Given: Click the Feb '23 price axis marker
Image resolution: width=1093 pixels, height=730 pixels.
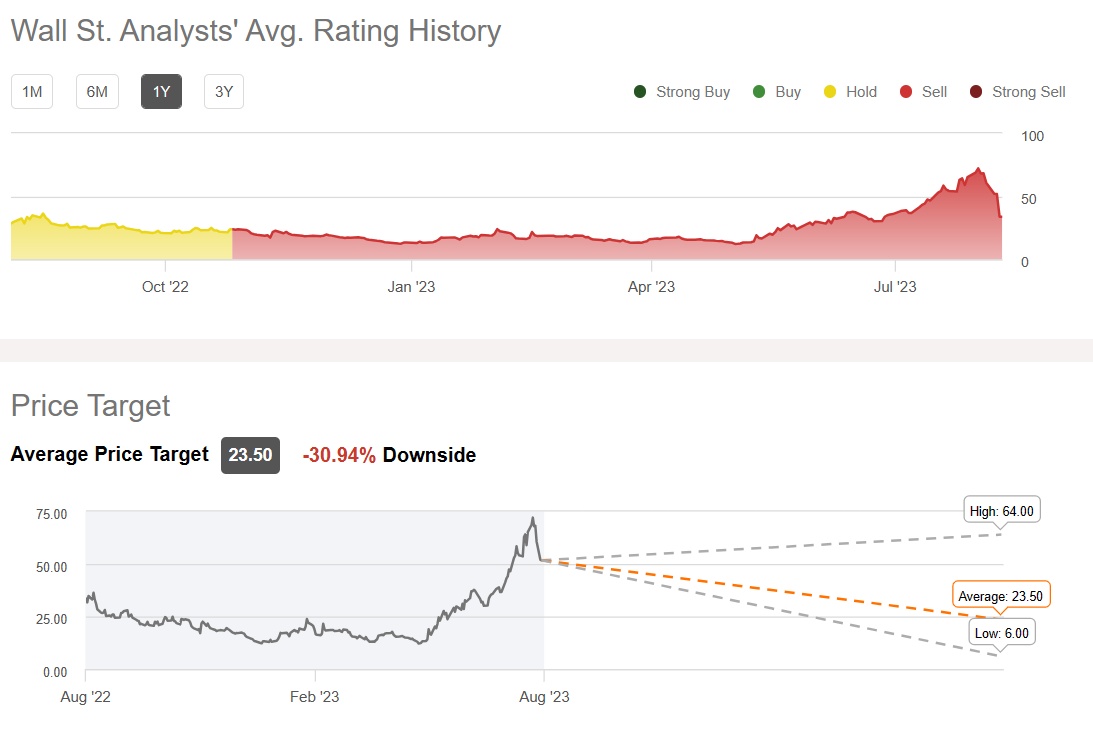Looking at the screenshot, I should tap(315, 697).
